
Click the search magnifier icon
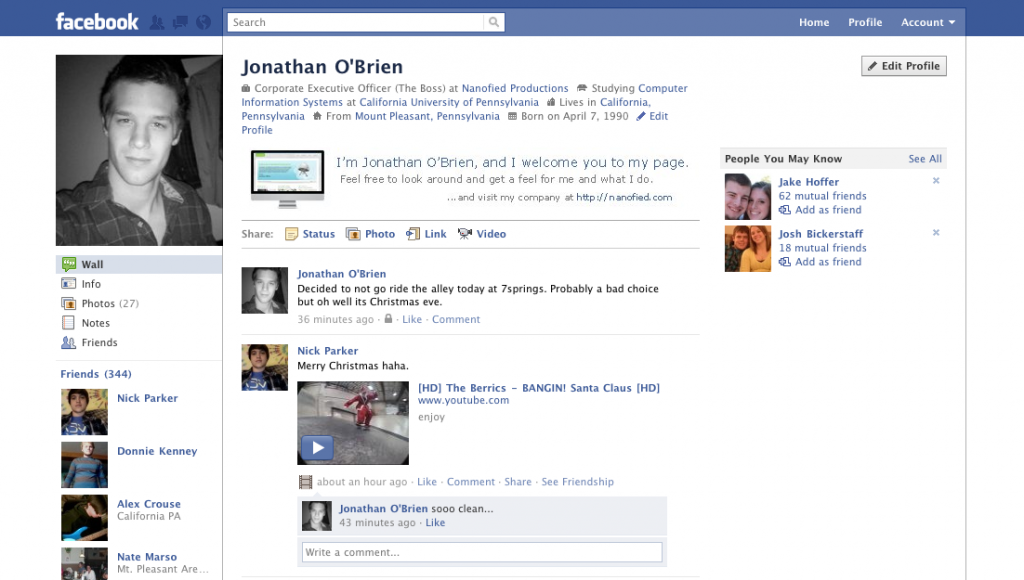tap(494, 21)
